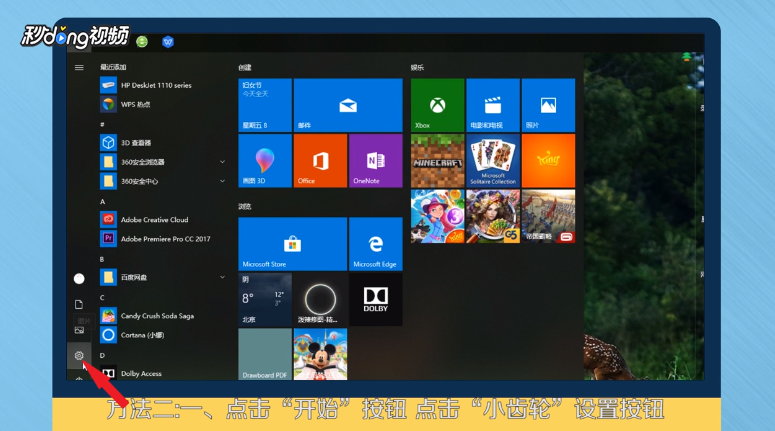Open the Microsoft Store tile
The height and width of the screenshot is (431, 775).
(293, 244)
